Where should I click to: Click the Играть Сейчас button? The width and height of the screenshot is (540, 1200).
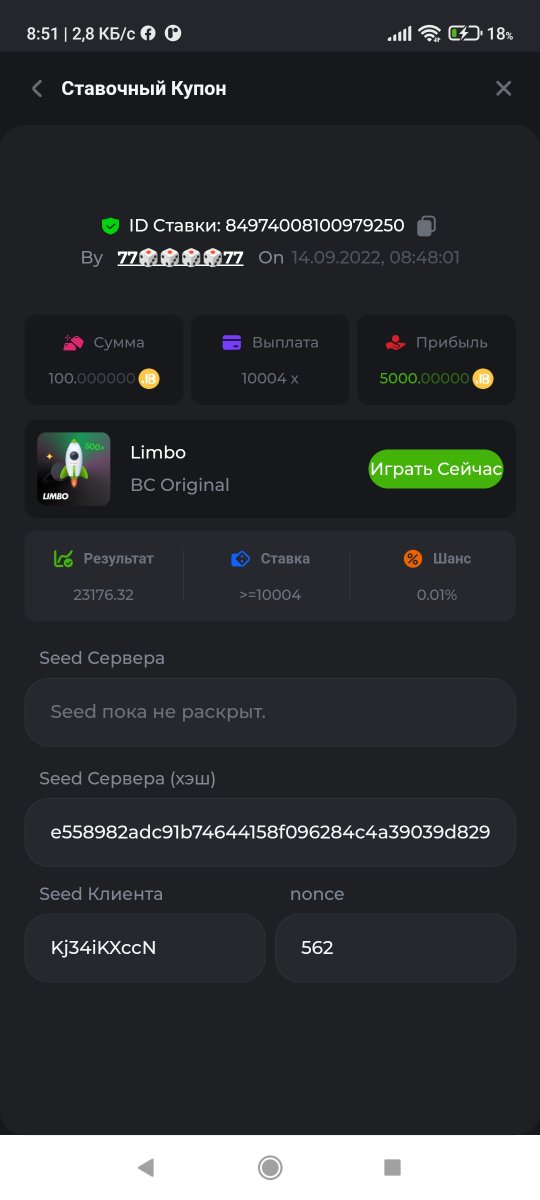point(436,469)
